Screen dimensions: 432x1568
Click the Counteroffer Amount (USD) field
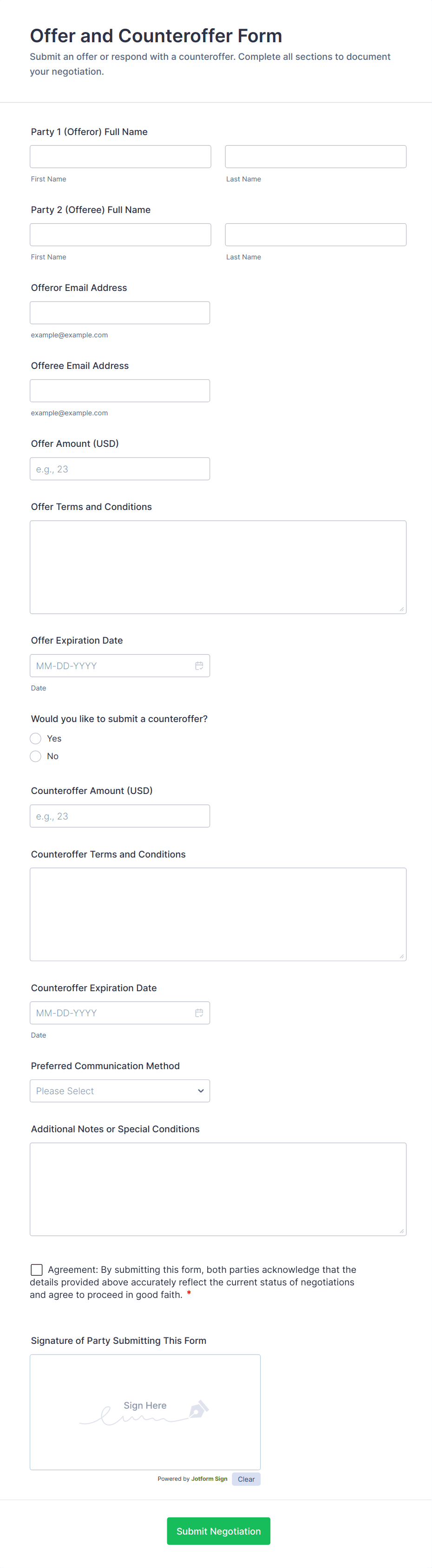[x=120, y=816]
